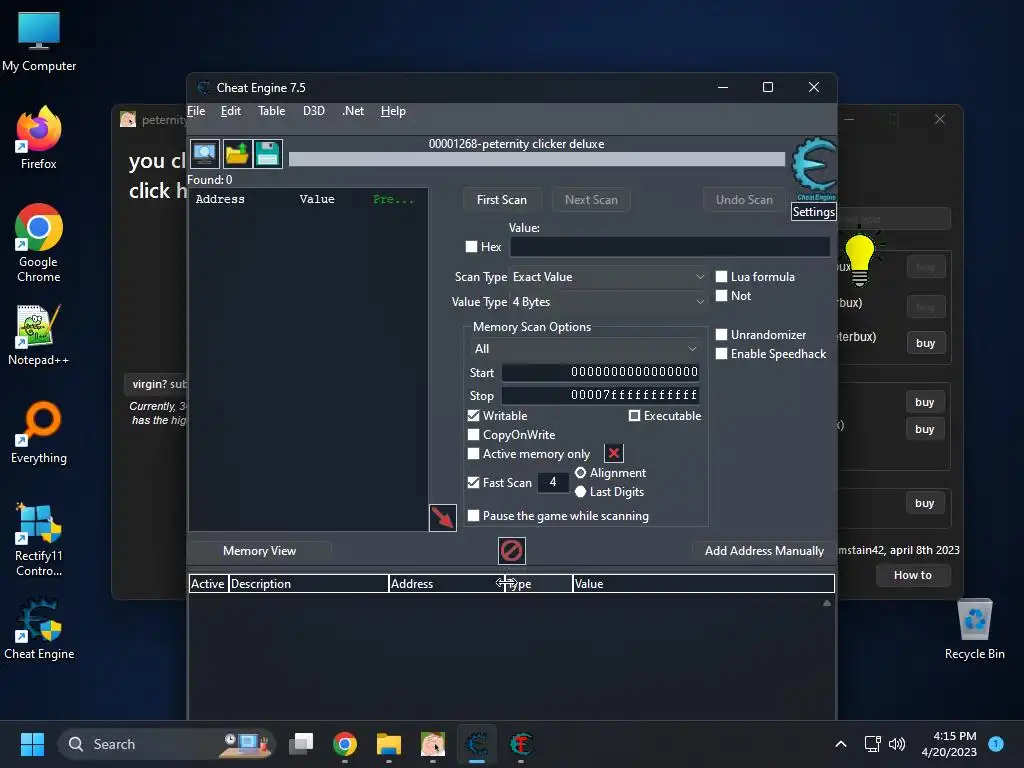Toggle the Not checkbox

722,296
